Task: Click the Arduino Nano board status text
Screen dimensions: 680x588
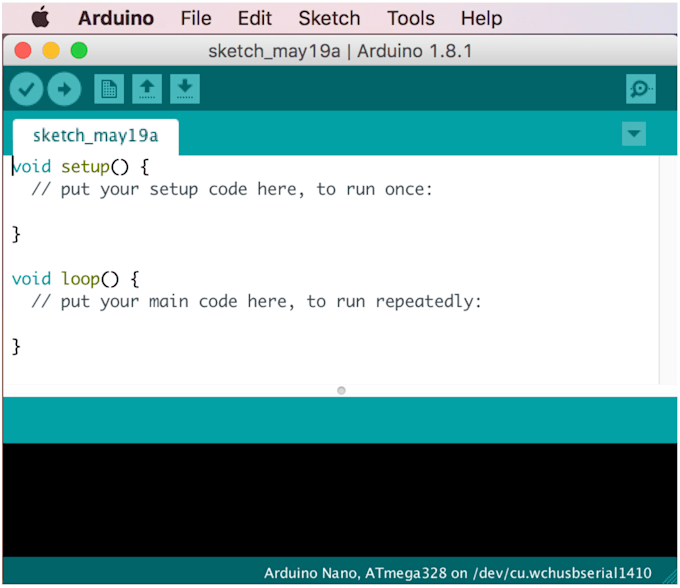Action: coord(458,573)
